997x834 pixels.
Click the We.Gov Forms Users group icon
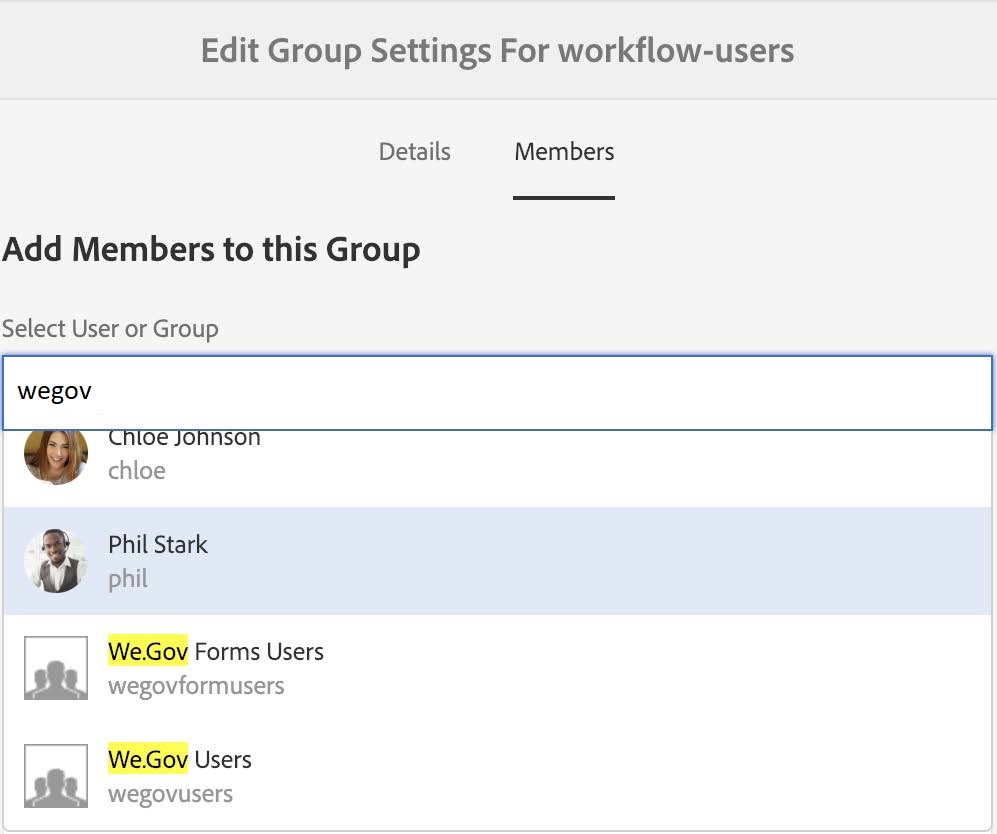pyautogui.click(x=56, y=668)
